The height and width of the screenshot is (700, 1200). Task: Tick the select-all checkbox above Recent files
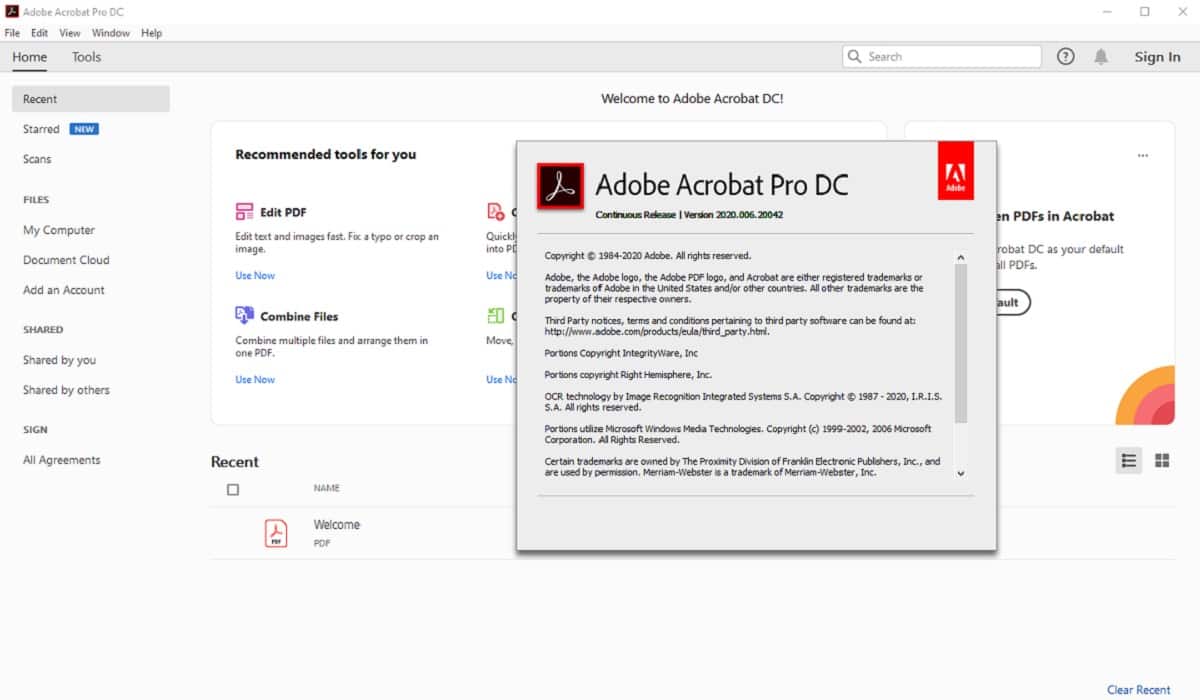233,490
